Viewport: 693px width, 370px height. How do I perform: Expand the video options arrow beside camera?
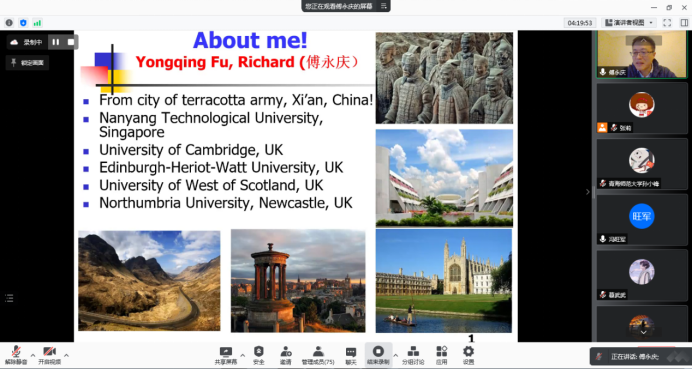coord(66,355)
